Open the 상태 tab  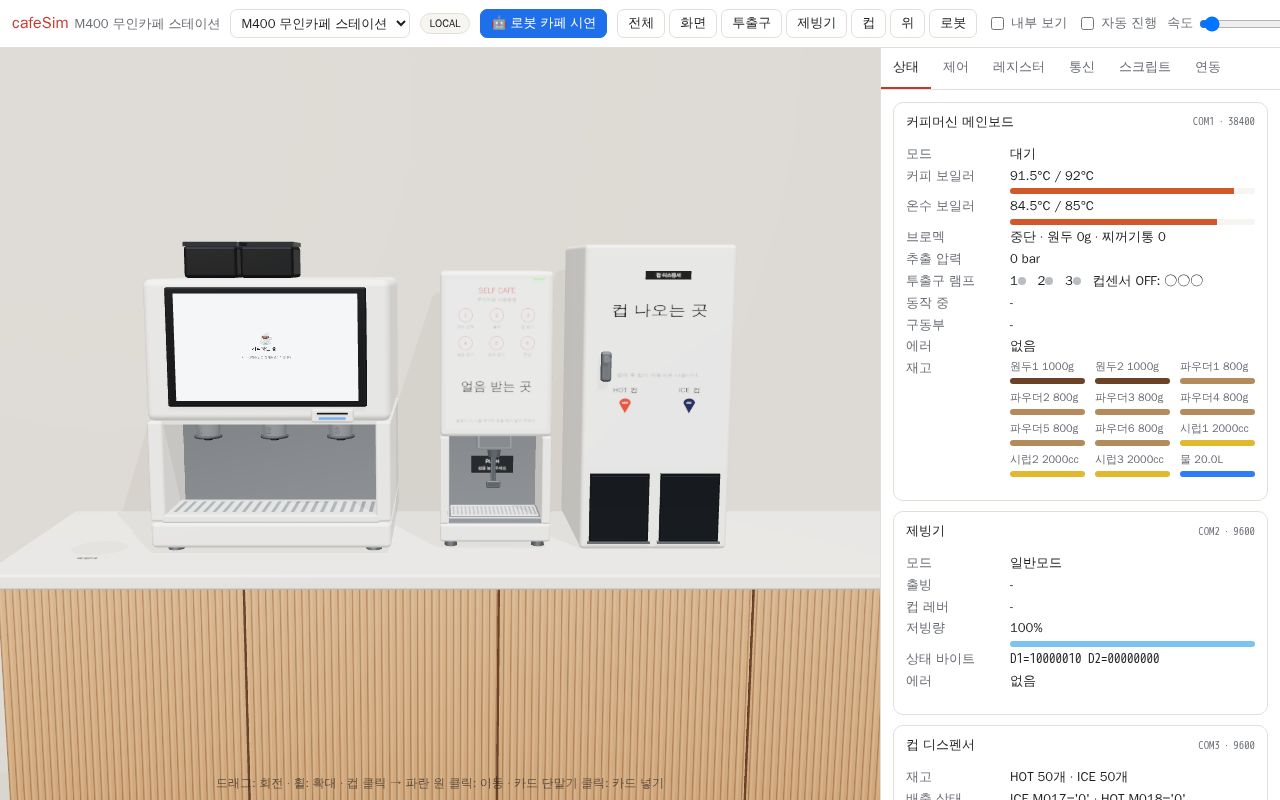click(x=906, y=67)
